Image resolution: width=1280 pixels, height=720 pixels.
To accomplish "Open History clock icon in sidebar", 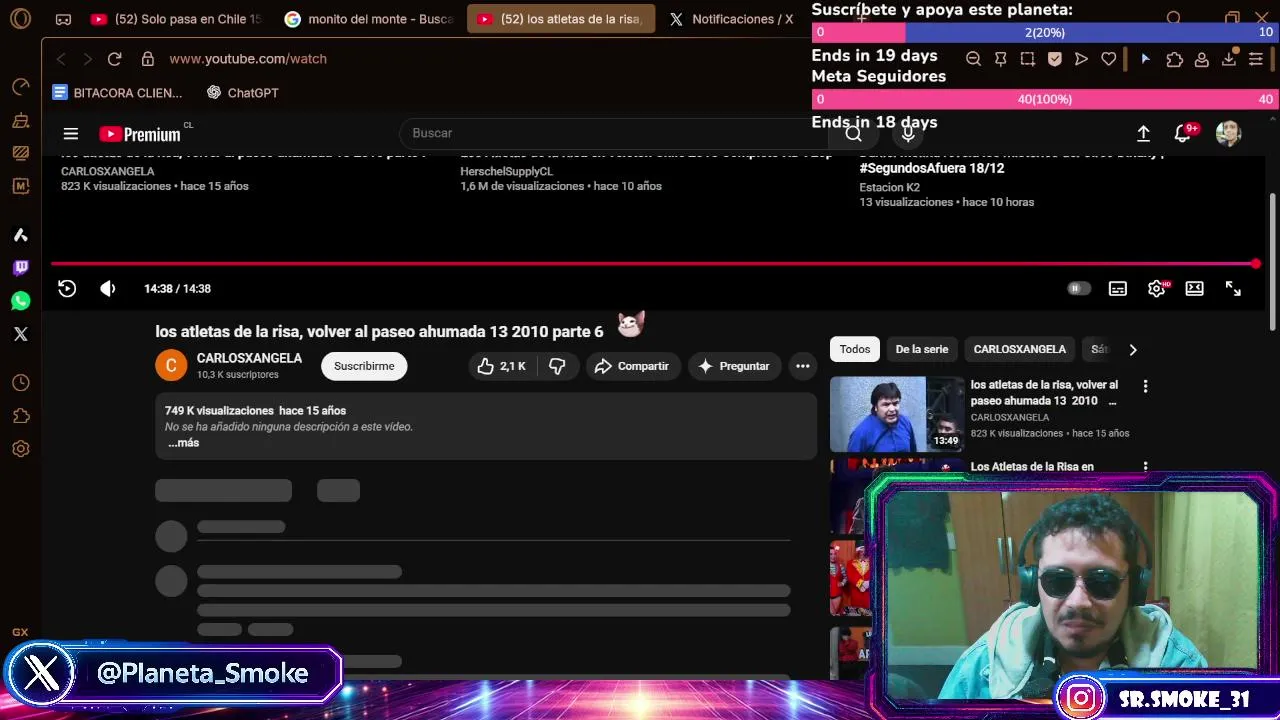I will [x=20, y=383].
